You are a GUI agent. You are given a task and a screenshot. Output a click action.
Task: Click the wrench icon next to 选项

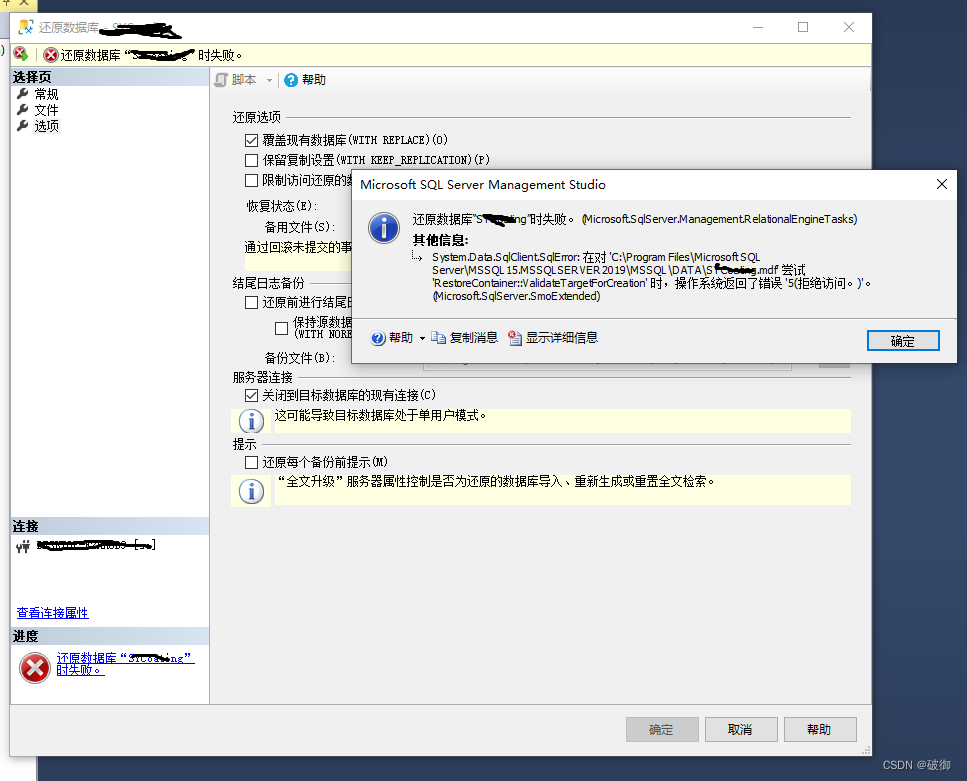point(23,126)
